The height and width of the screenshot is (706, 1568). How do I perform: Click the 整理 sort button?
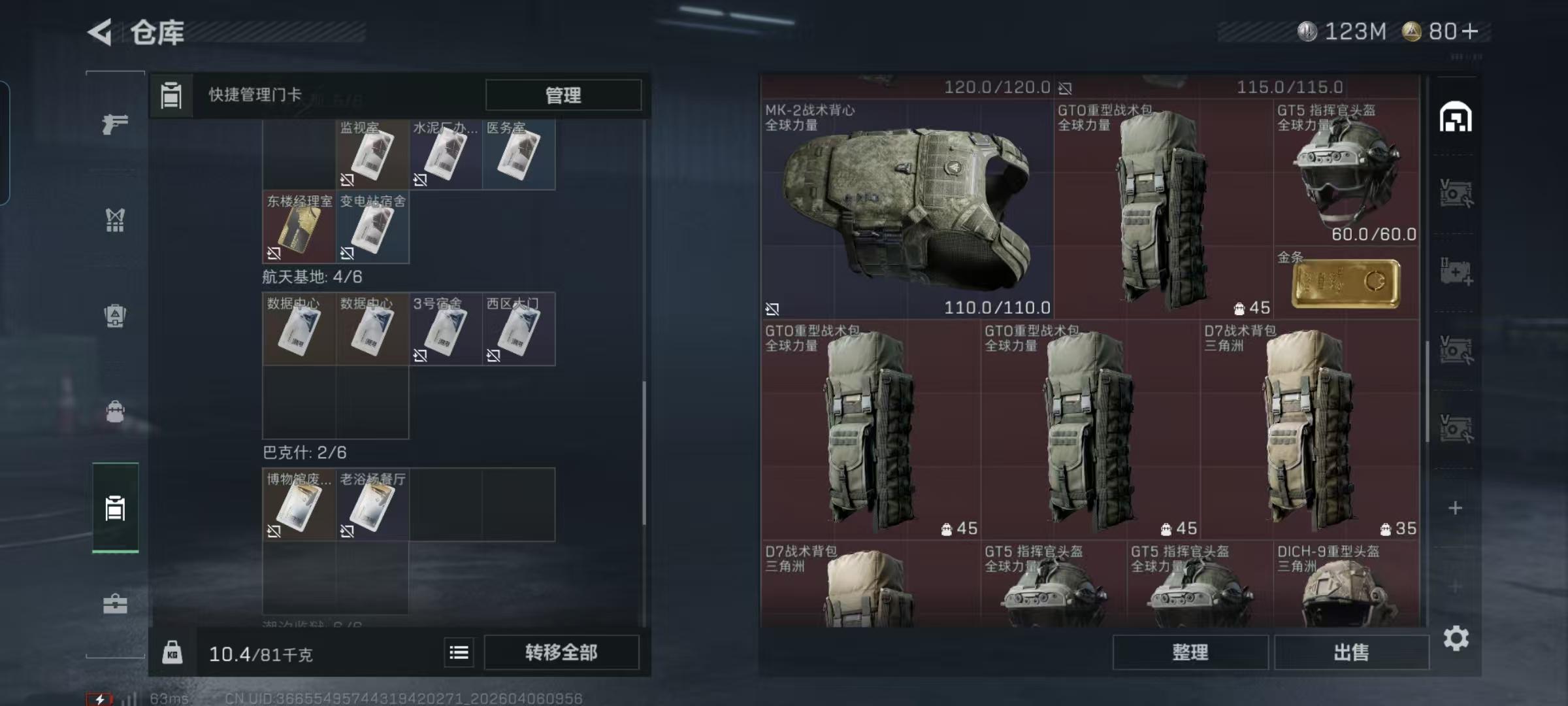coord(1190,652)
